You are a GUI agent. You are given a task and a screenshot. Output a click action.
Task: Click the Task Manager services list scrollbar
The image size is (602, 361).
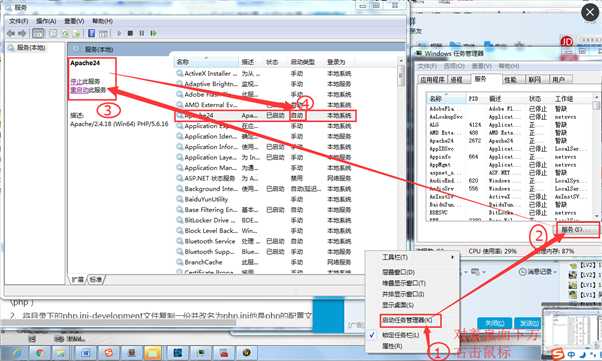tap(596, 157)
